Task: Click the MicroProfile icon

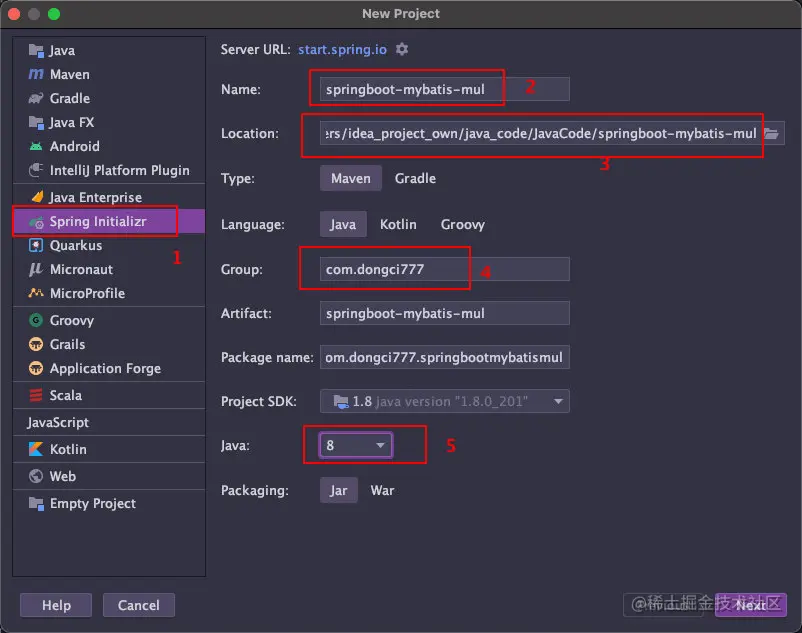Action: tap(36, 293)
